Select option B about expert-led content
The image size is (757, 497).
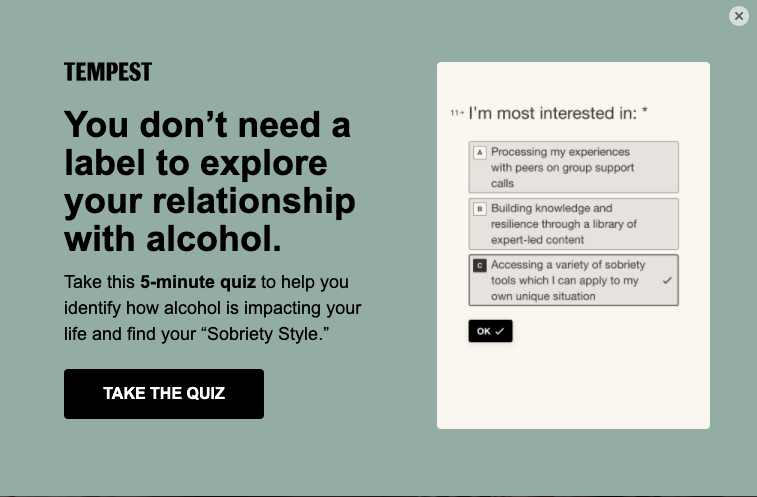pos(573,224)
